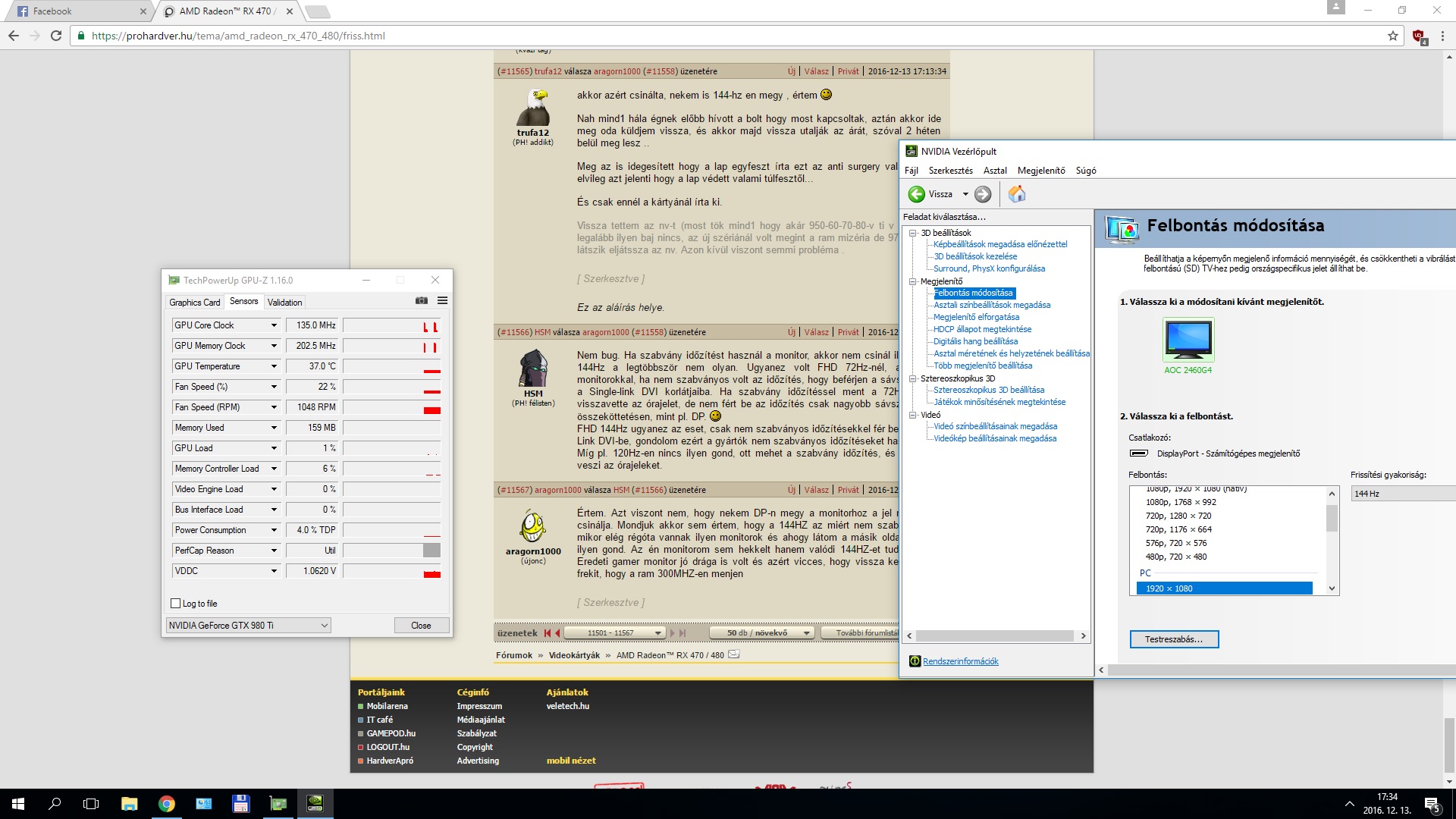Collapse the Sztereoszkopikus 3D tree node
Screen dimensions: 1456x819
[913, 378]
